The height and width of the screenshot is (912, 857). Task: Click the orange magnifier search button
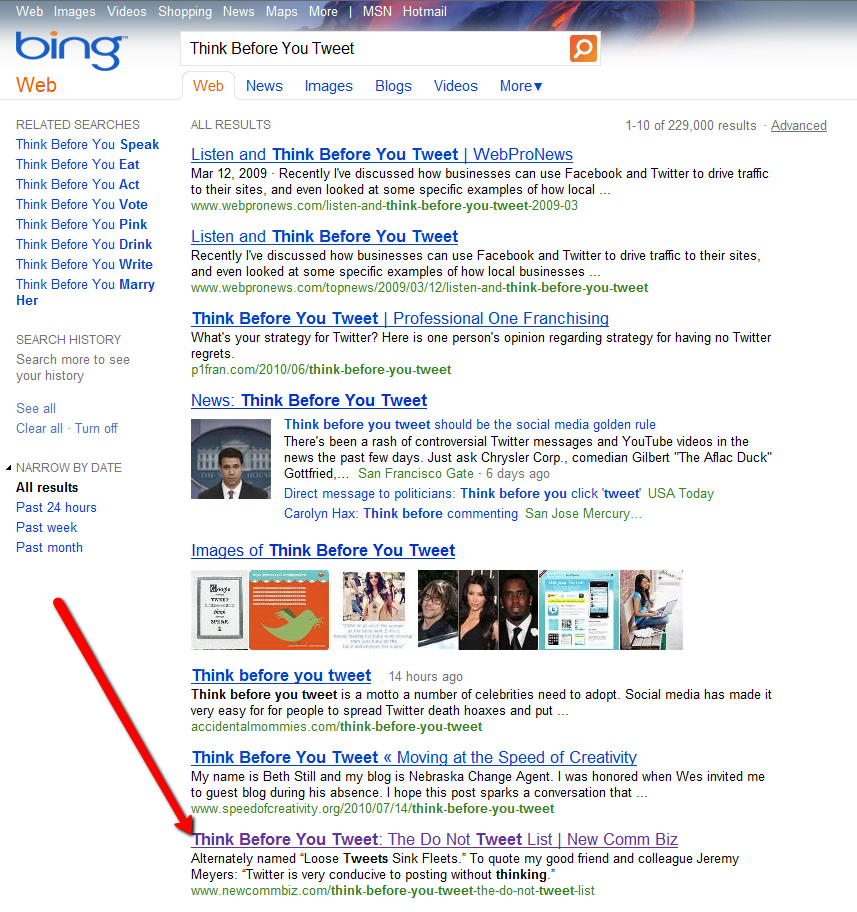click(x=583, y=48)
